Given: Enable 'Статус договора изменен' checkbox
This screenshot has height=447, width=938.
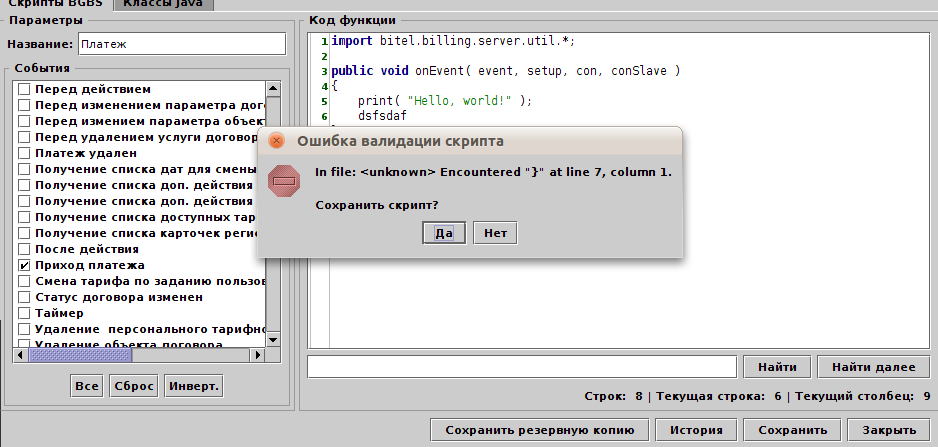Looking at the screenshot, I should [x=24, y=297].
